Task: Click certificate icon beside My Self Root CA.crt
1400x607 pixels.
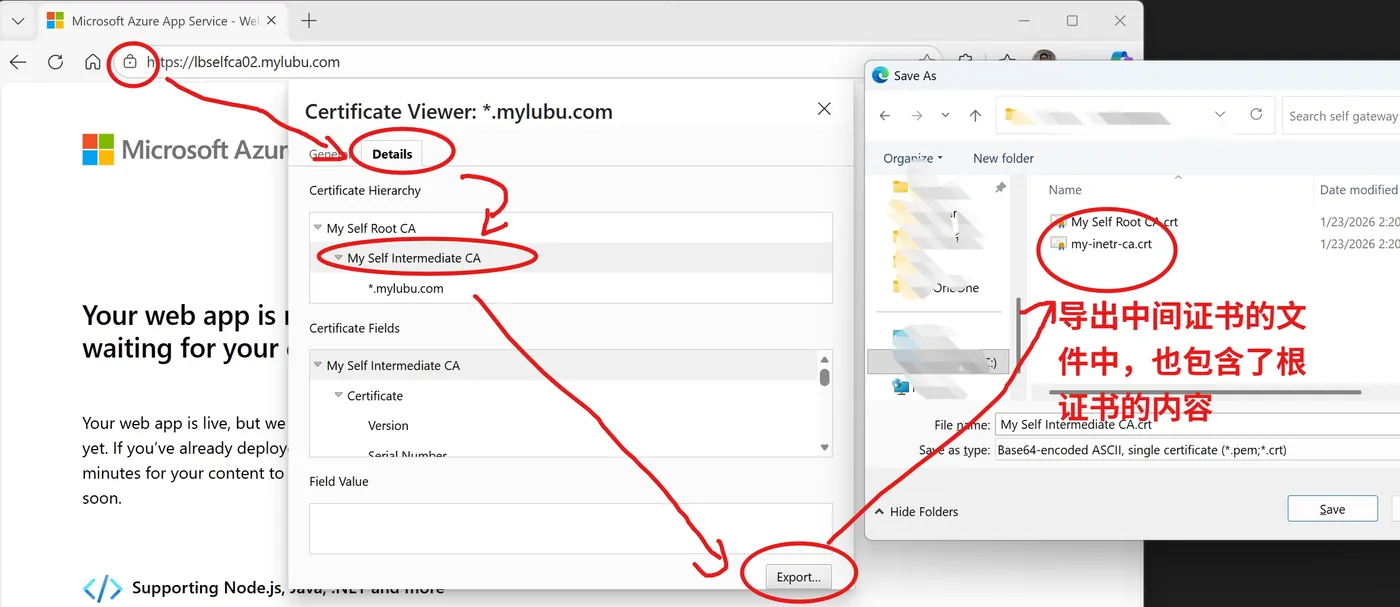Action: click(x=1058, y=222)
